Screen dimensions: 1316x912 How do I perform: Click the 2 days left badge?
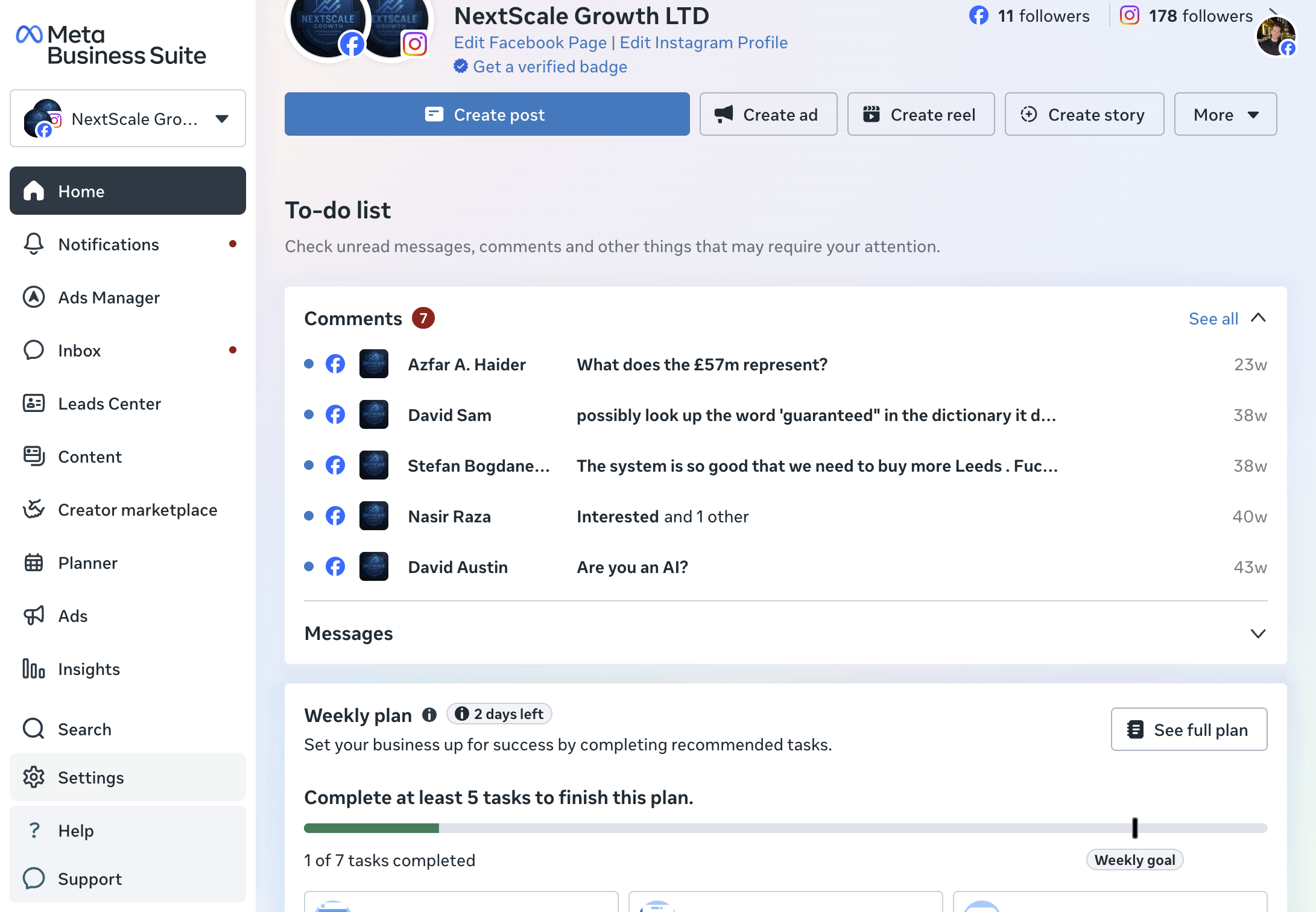(x=499, y=714)
